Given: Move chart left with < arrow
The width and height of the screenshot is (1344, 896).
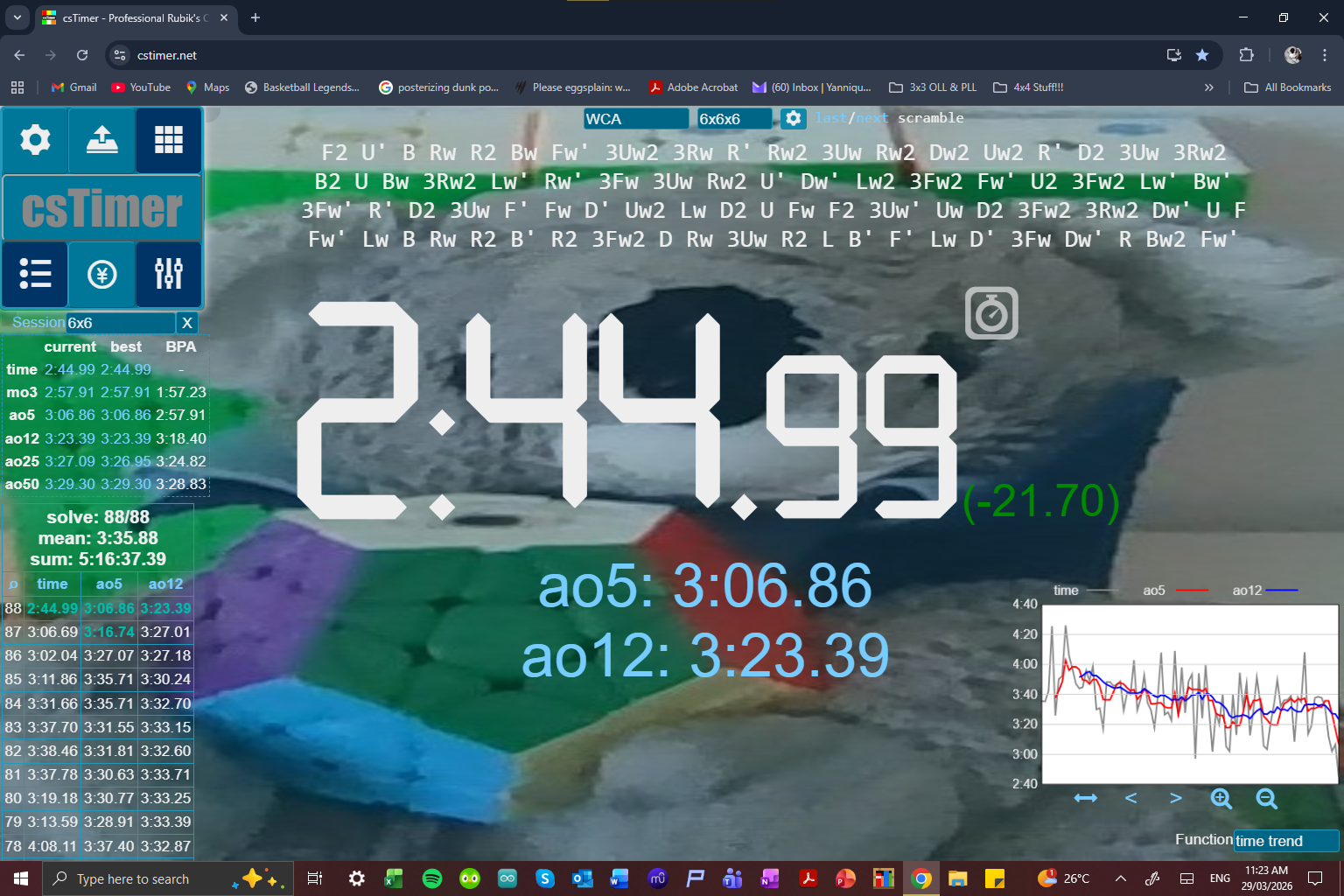Looking at the screenshot, I should [1130, 798].
